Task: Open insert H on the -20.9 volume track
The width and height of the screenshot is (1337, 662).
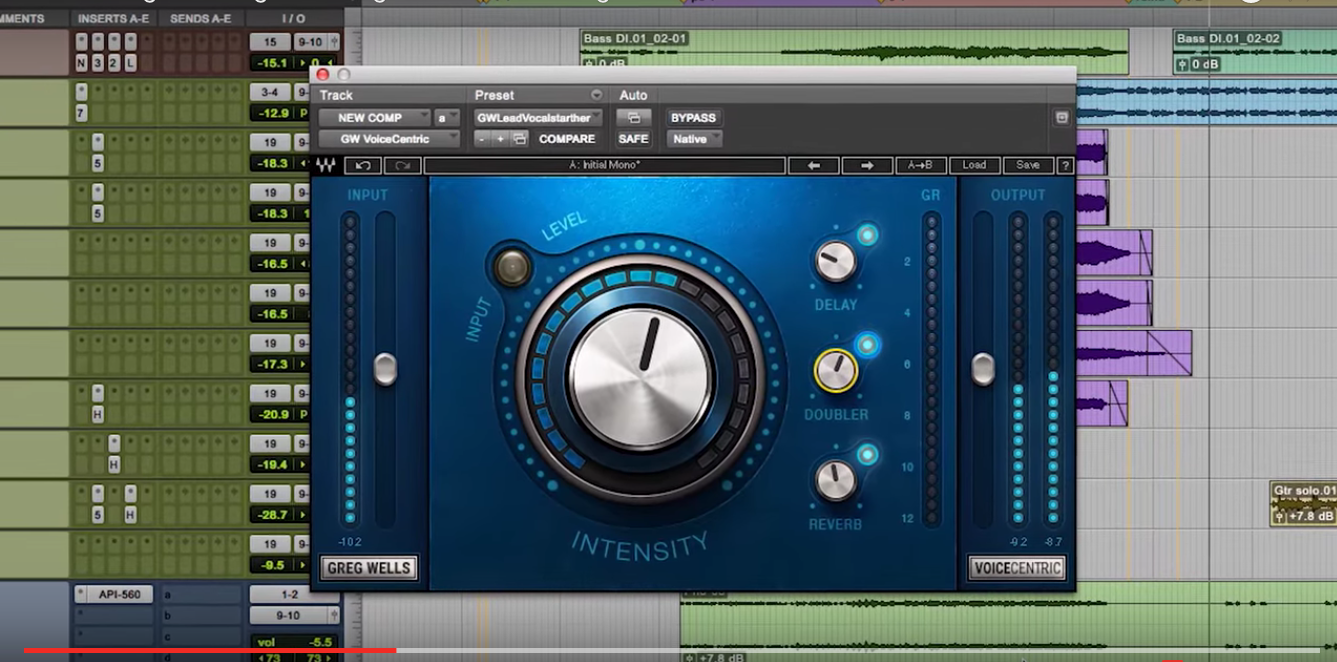Action: pos(98,414)
